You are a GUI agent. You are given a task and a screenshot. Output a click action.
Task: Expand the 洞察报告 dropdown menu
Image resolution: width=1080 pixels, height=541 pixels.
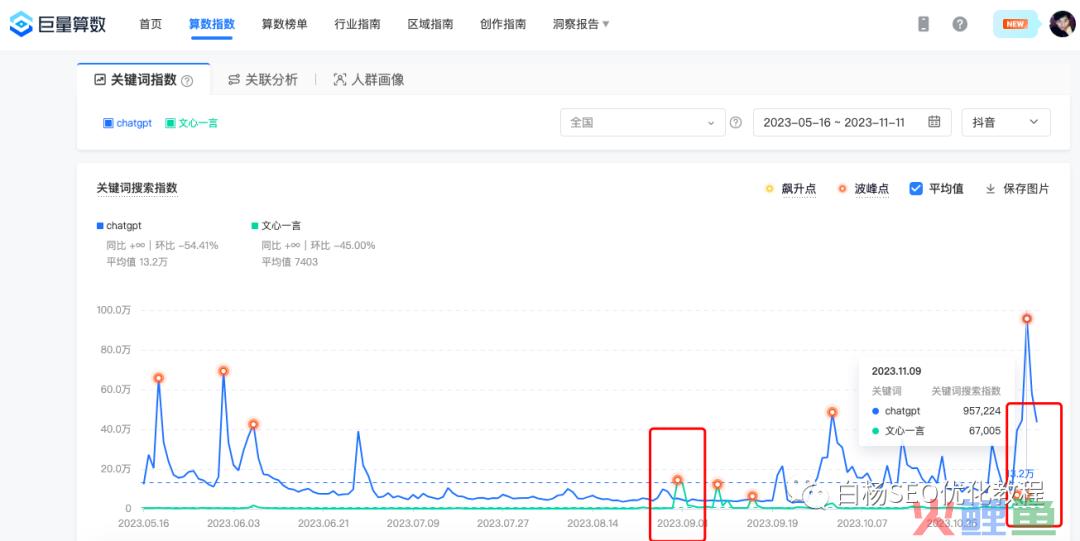(x=581, y=24)
